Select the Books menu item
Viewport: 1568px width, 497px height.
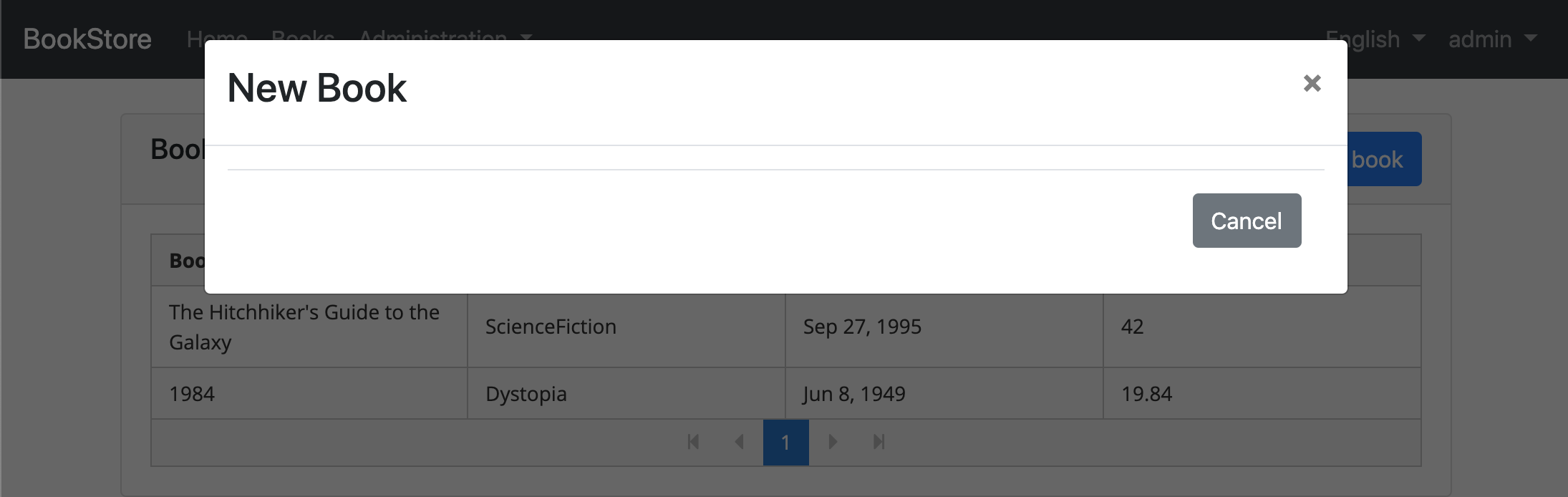302,39
